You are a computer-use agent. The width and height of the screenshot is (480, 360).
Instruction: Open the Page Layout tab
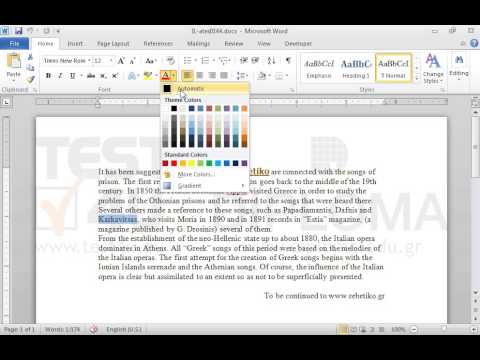[x=113, y=44]
